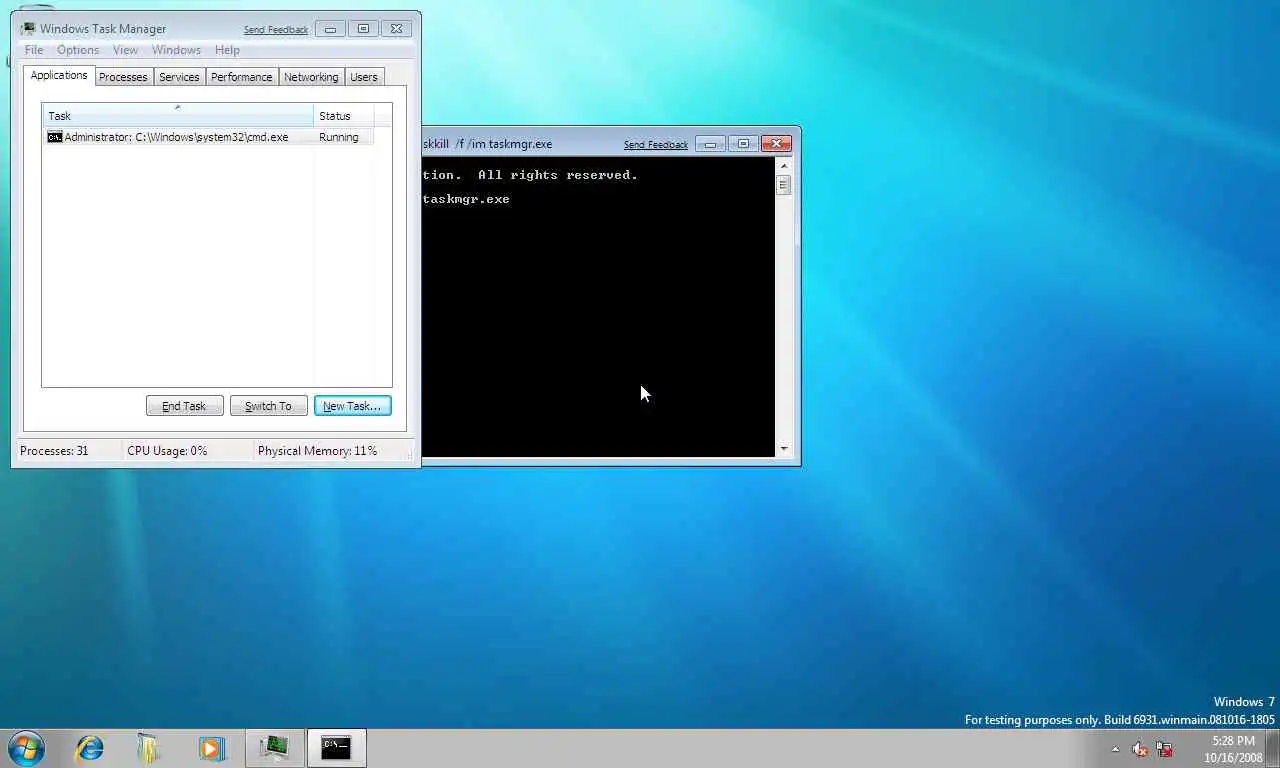Click the Task Manager title bar icon
Image resolution: width=1280 pixels, height=768 pixels.
28,29
